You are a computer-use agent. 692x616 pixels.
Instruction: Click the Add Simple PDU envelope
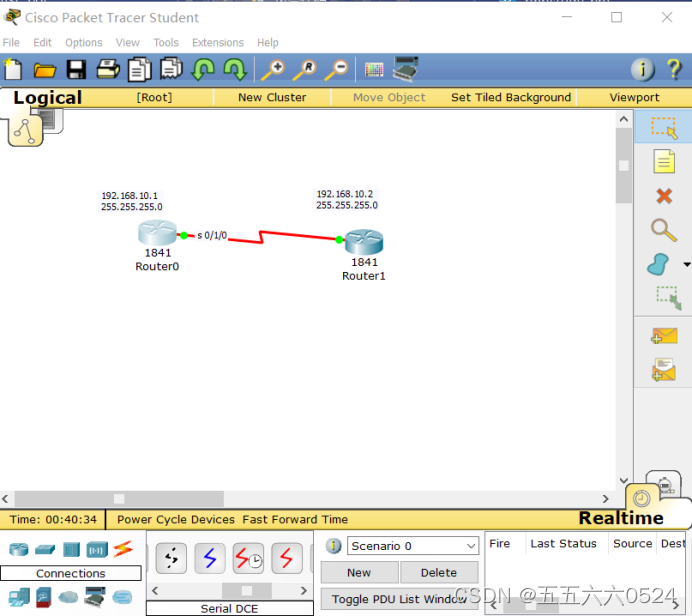[664, 336]
